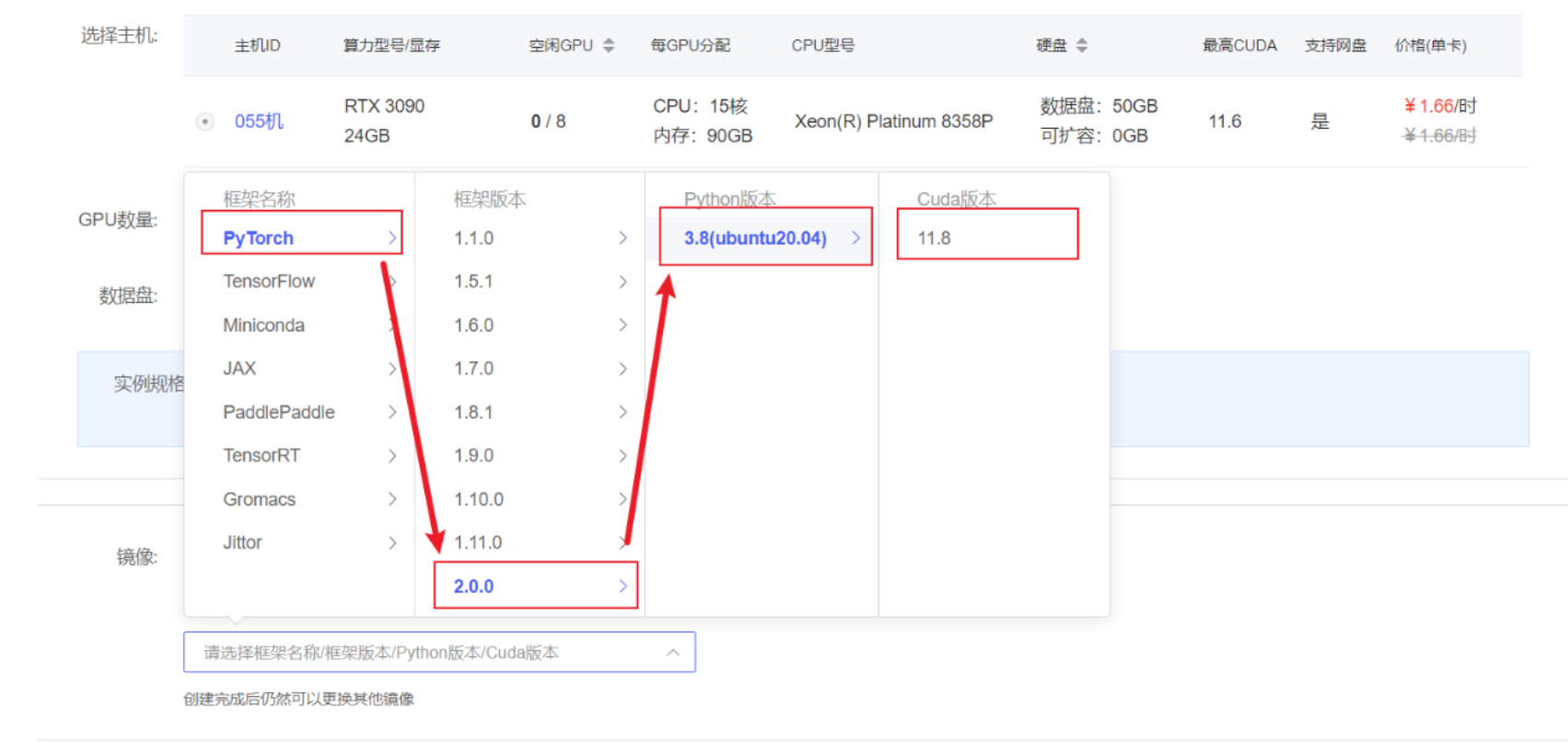Click the Gromacs submenu arrow
This screenshot has height=742, width=1568.
(x=392, y=499)
